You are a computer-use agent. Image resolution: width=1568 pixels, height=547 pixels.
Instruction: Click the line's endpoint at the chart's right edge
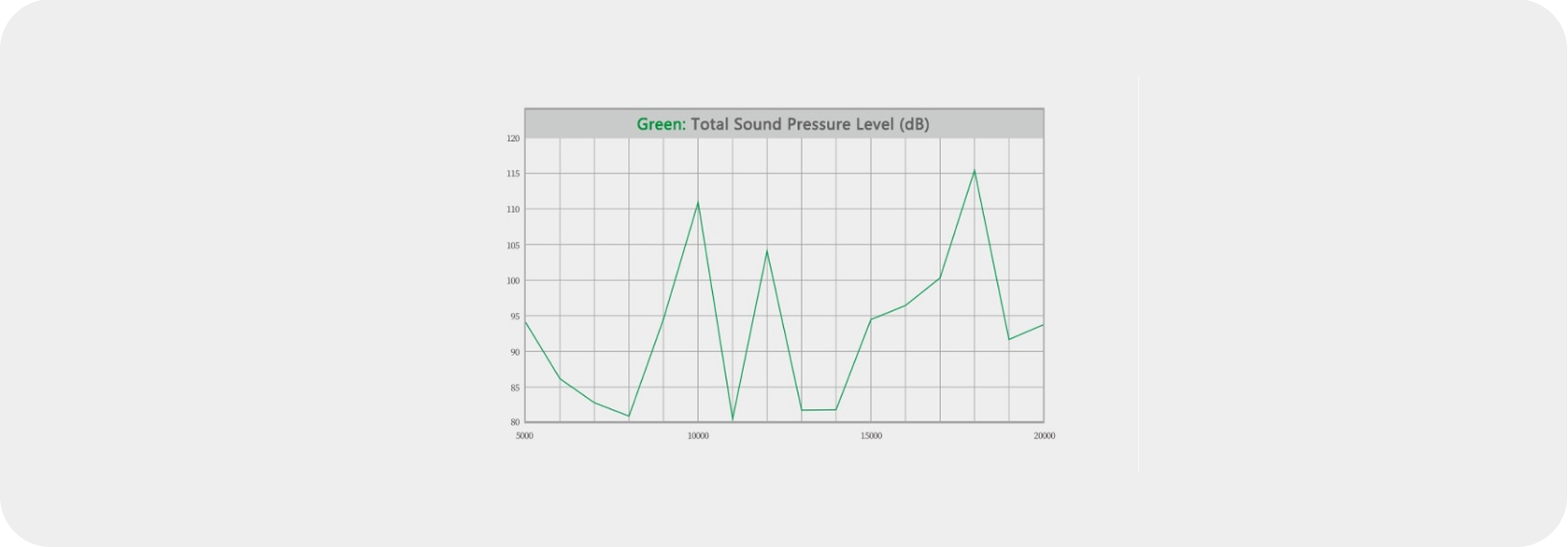point(1043,325)
